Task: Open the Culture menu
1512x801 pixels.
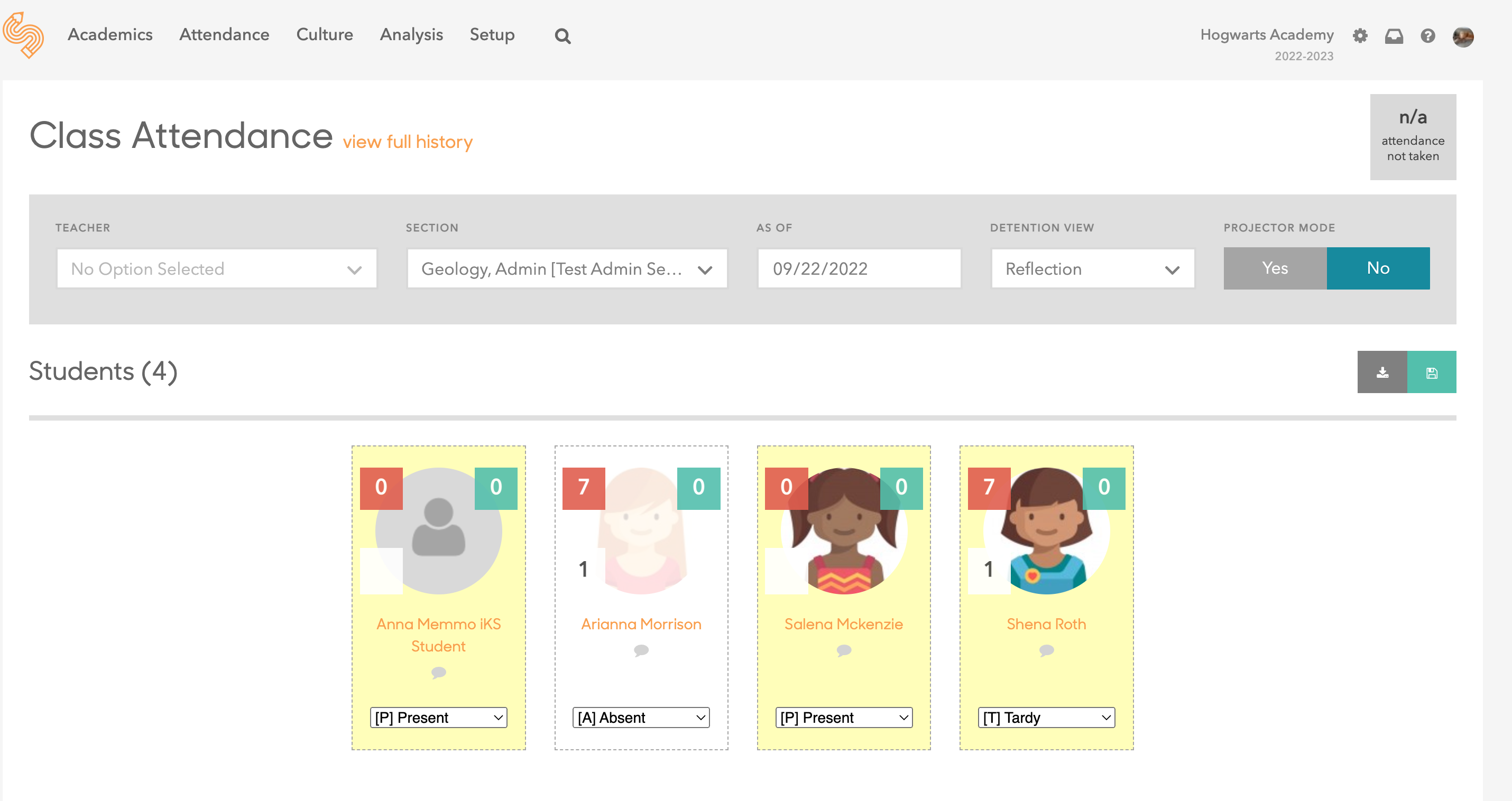Action: [x=325, y=35]
